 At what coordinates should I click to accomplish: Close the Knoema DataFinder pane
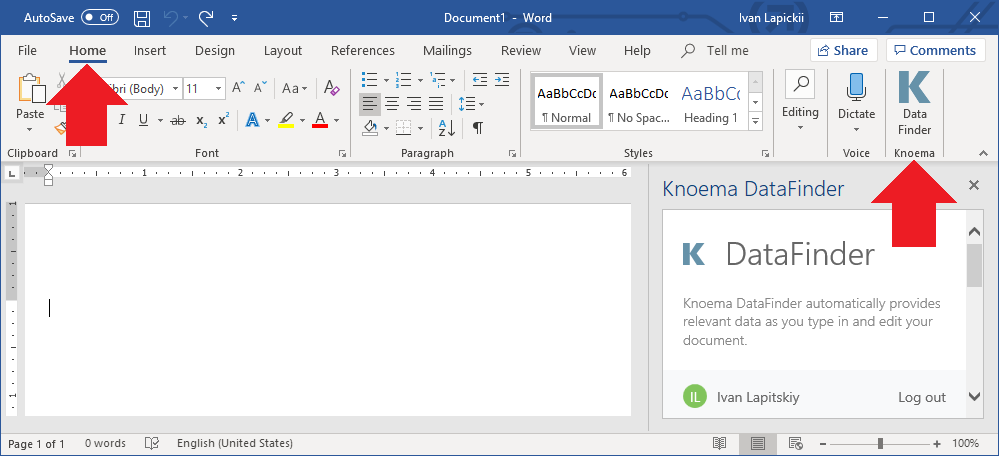click(974, 185)
